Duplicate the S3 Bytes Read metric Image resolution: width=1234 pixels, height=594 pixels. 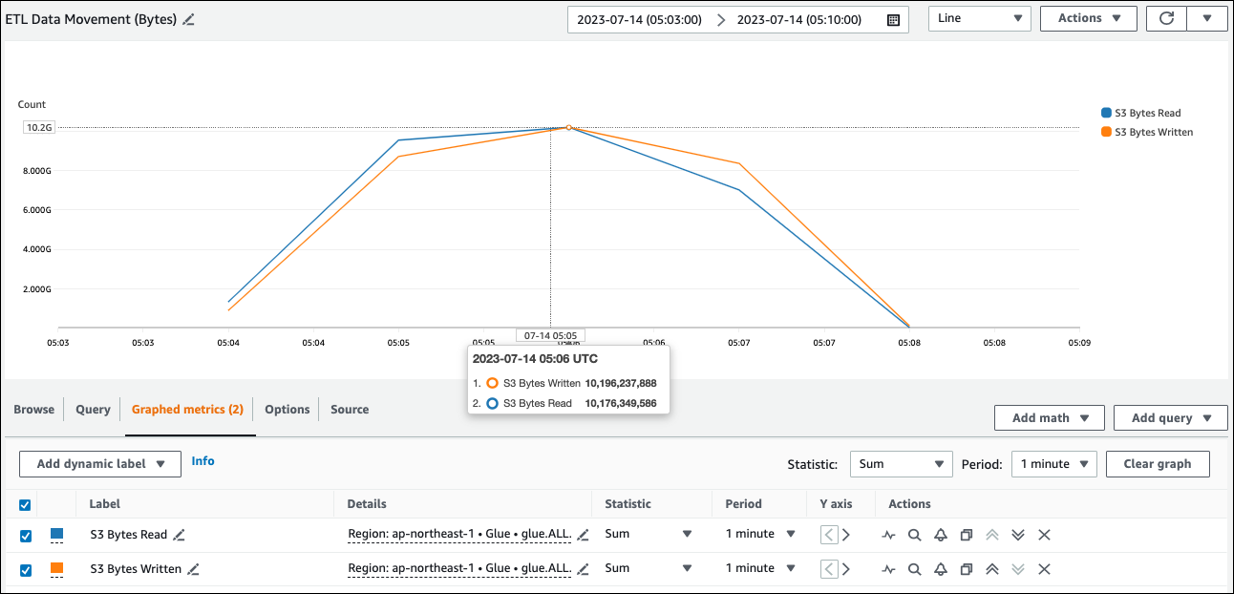tap(966, 534)
